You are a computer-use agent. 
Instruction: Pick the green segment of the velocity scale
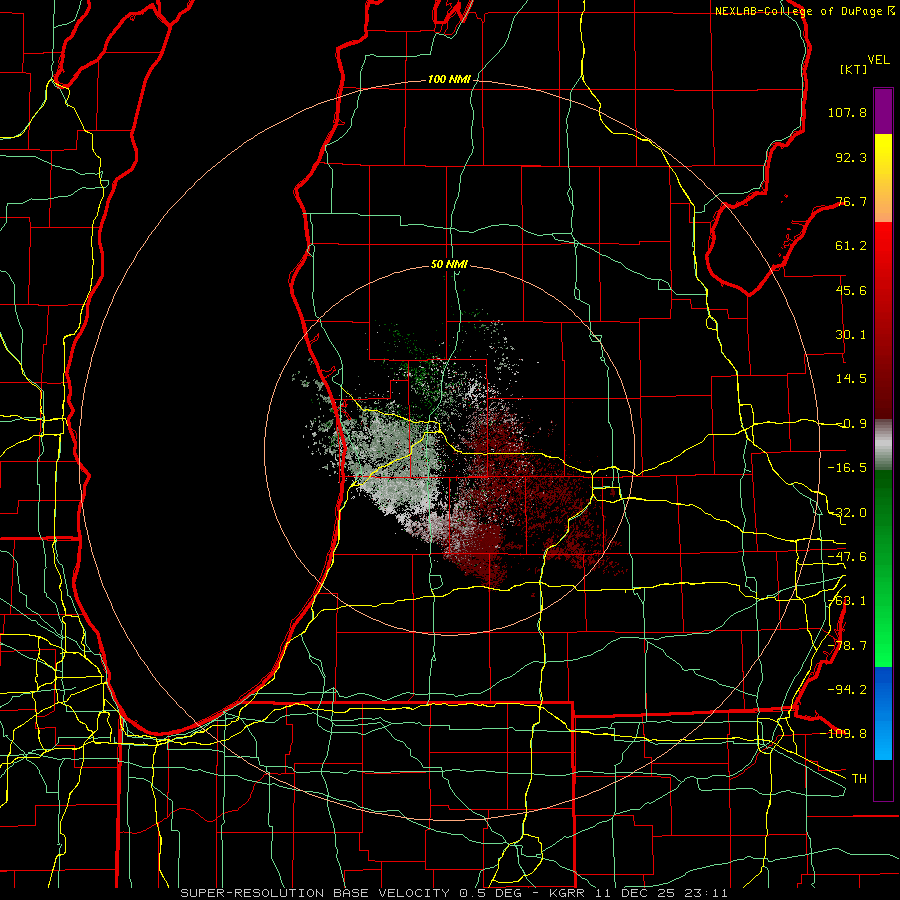click(883, 568)
